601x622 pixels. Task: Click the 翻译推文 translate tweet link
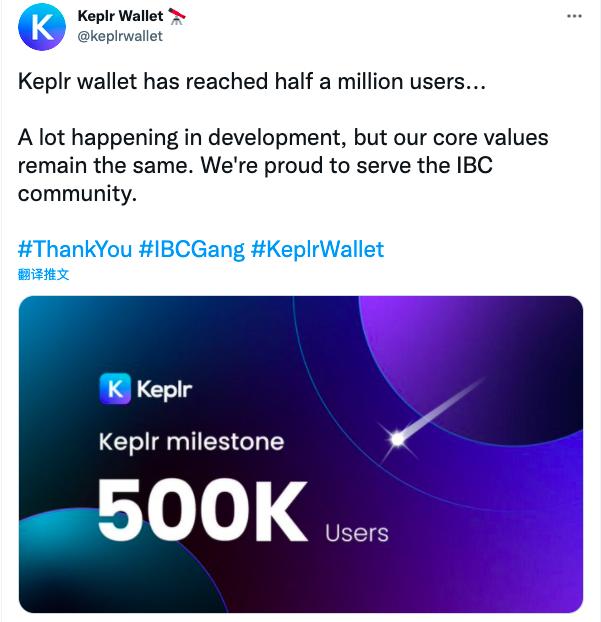click(44, 273)
